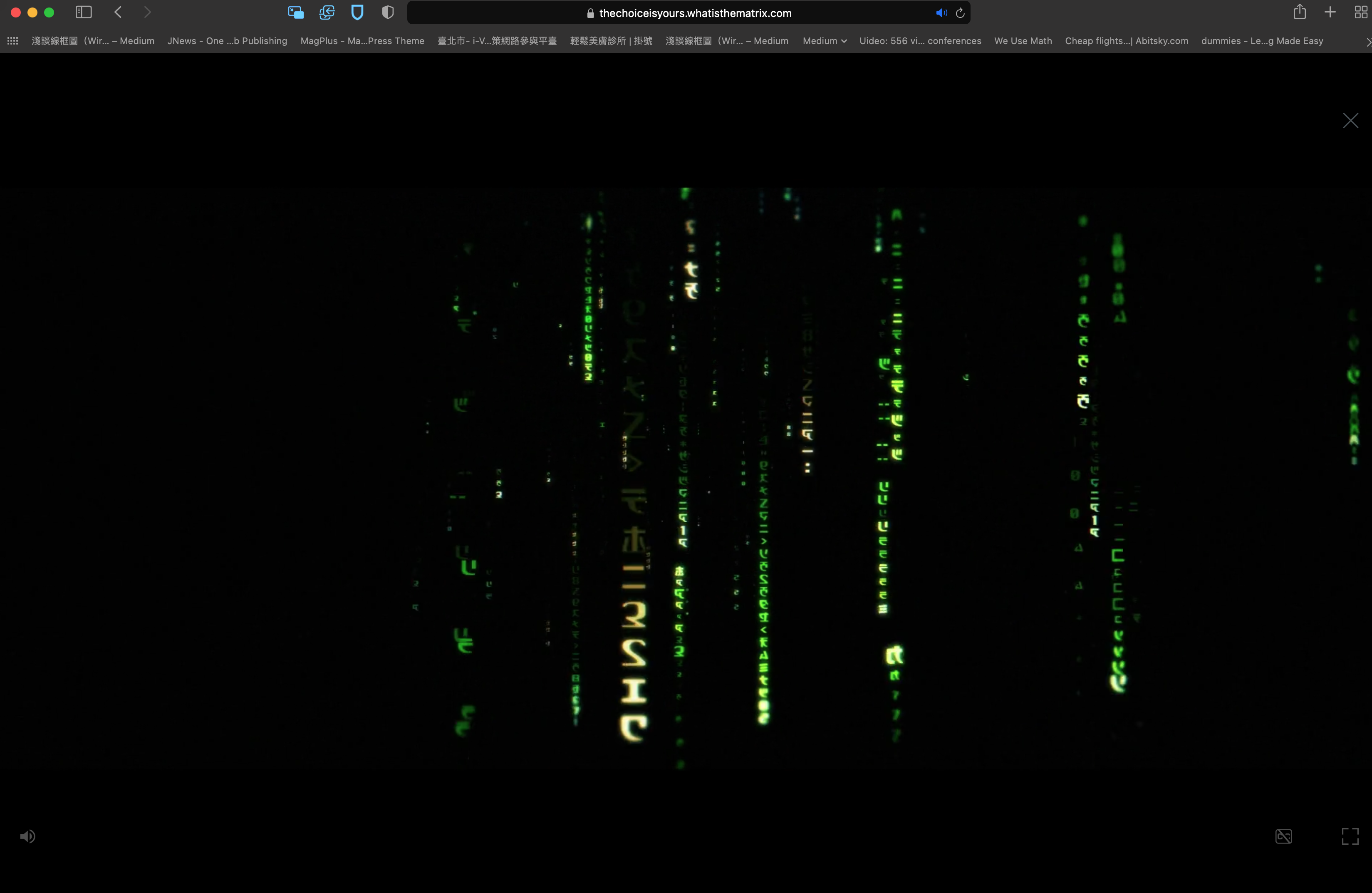Image resolution: width=1372 pixels, height=893 pixels.
Task: Open the Share menu
Action: click(1299, 12)
